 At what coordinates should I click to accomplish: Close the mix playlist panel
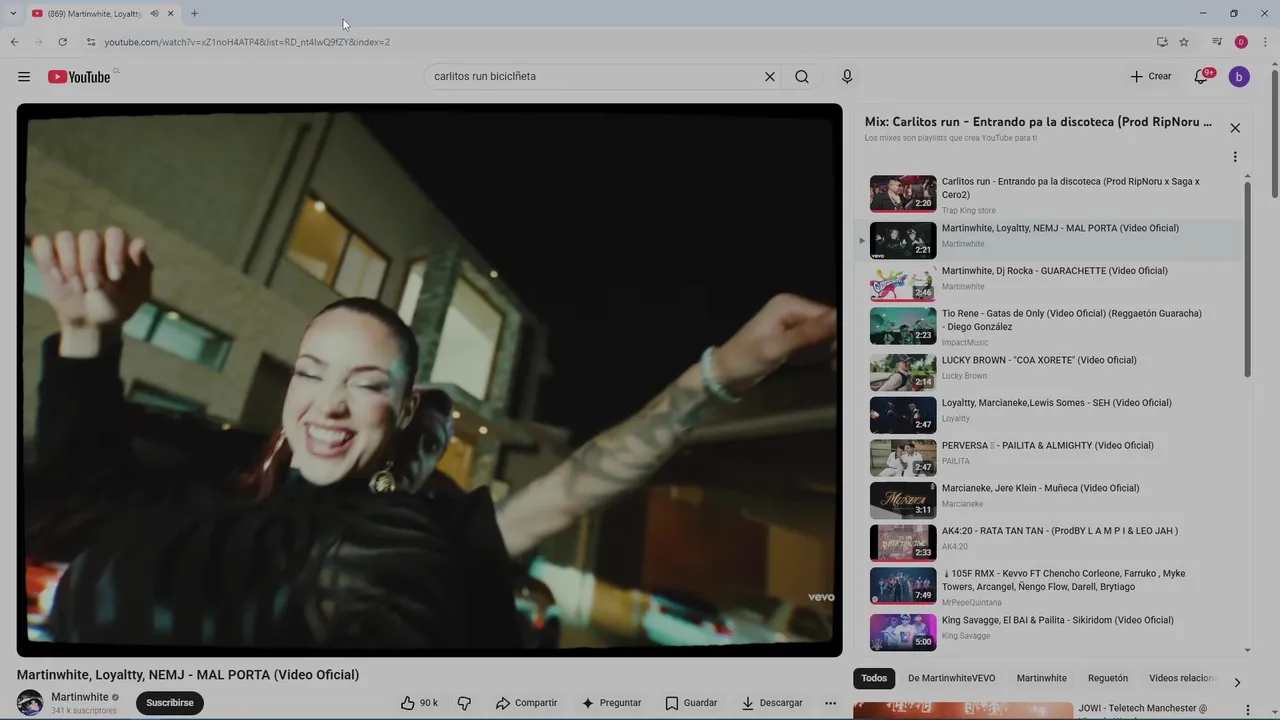pos(1235,128)
